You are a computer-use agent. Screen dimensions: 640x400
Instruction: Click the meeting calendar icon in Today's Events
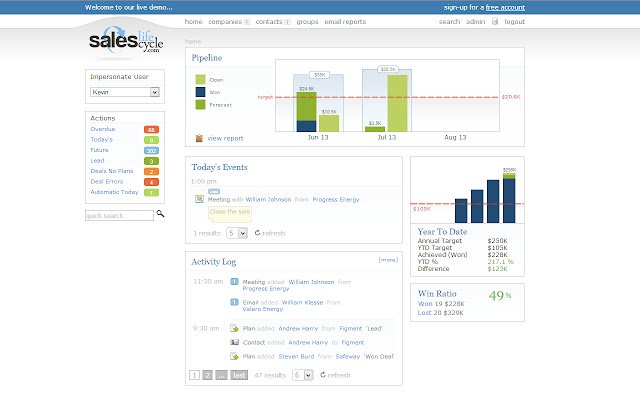(199, 199)
